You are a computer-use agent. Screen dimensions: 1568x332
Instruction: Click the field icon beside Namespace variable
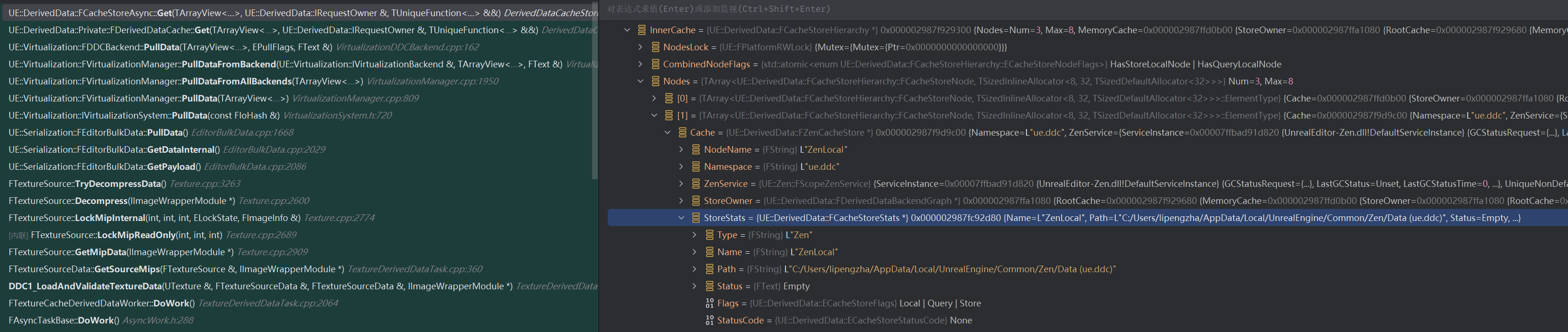(x=696, y=166)
